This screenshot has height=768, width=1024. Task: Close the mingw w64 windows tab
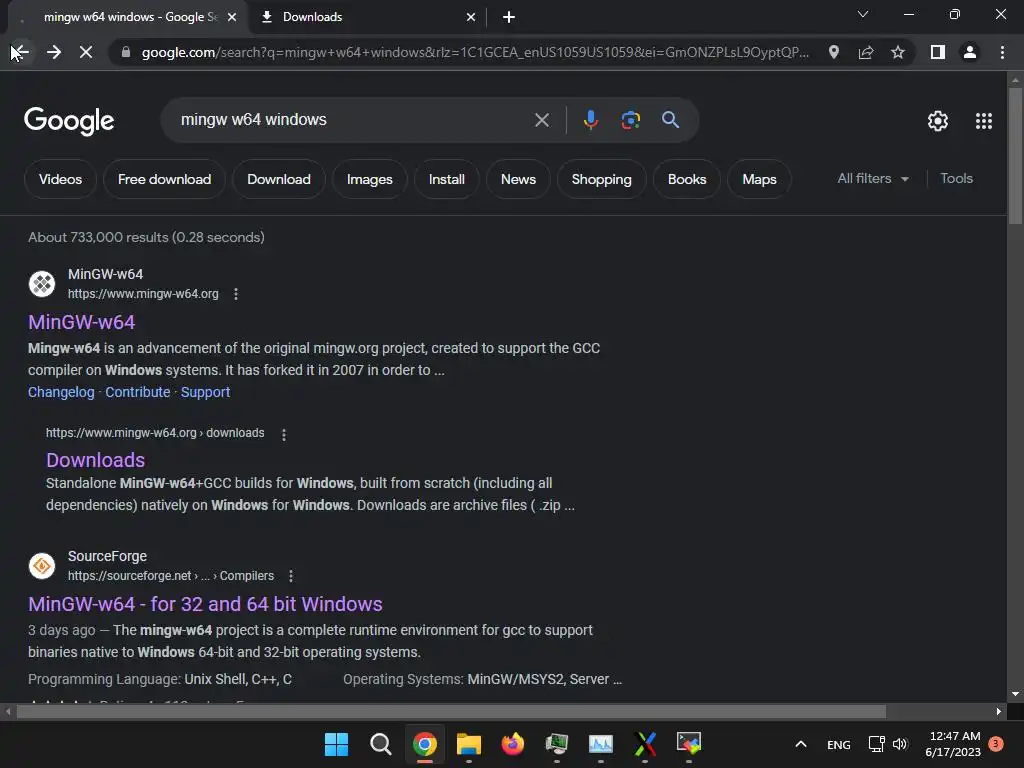[232, 17]
